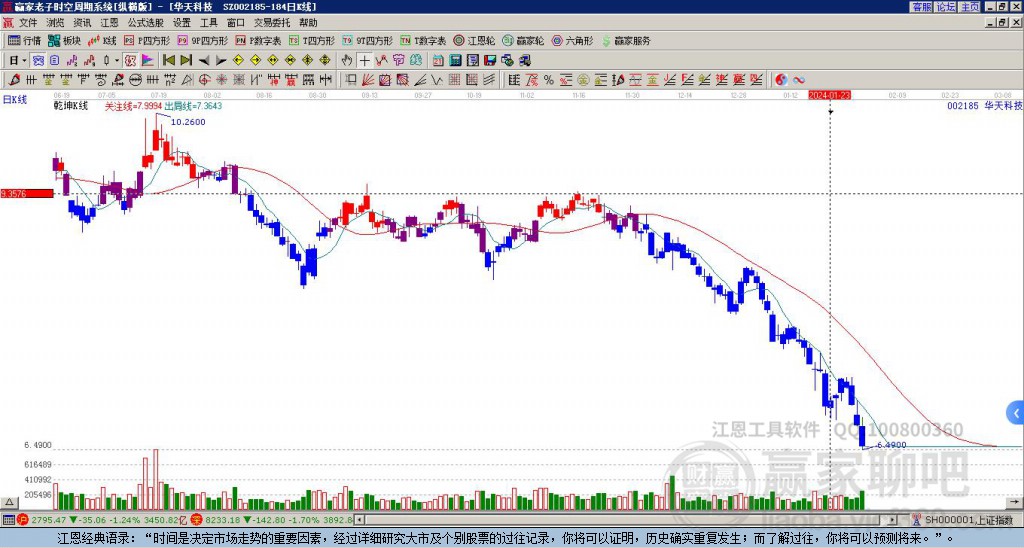Open the P四方形 square chart
This screenshot has width=1024, height=548.
pos(147,40)
